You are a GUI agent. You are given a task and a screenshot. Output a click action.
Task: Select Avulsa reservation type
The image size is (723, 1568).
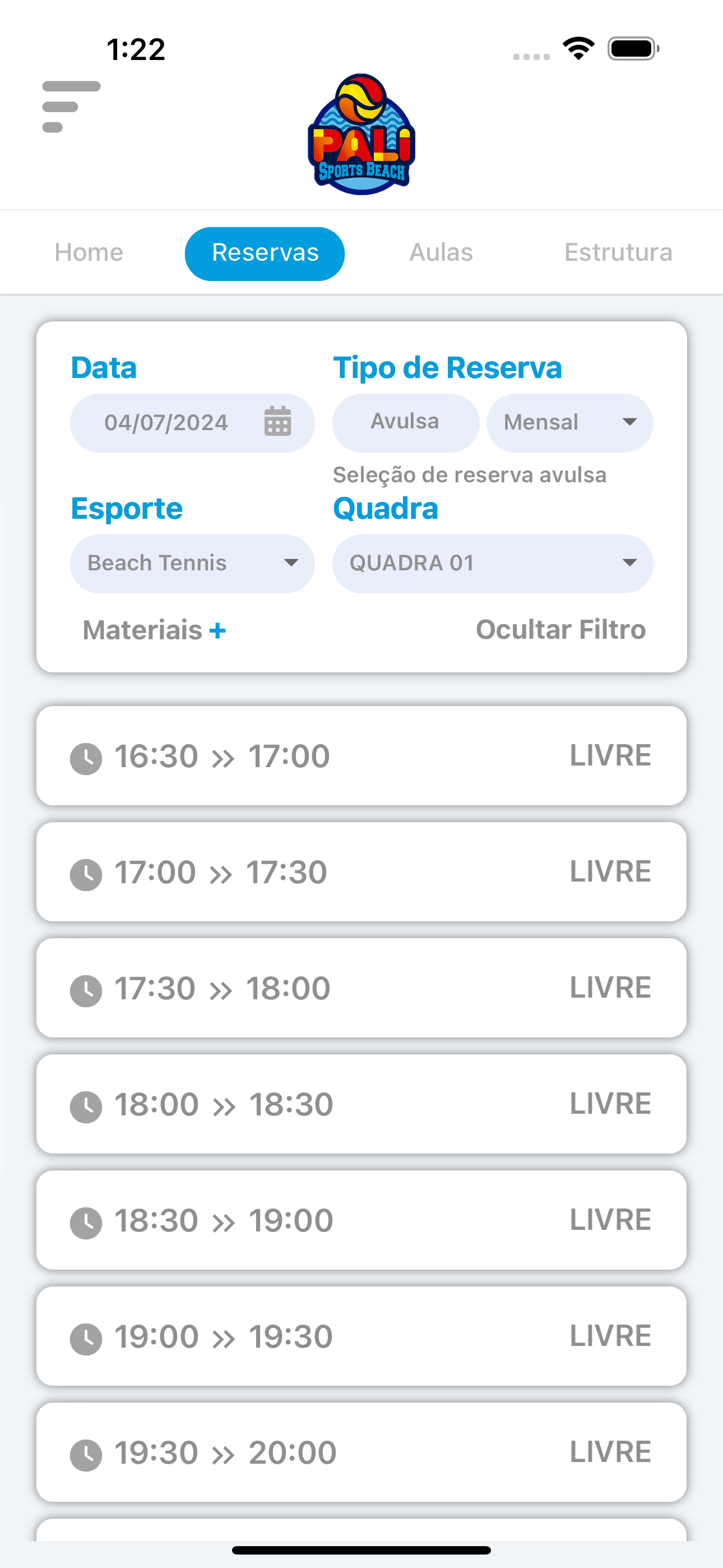405,422
